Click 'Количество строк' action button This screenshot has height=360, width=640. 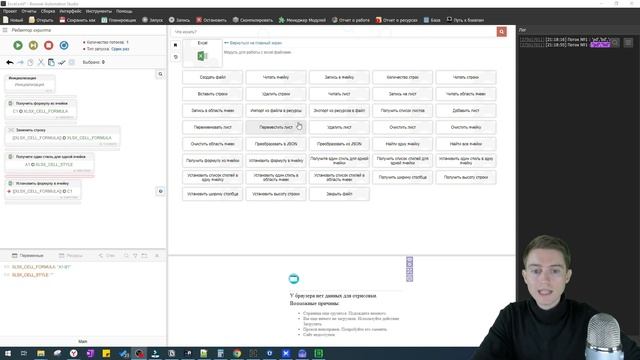point(402,77)
